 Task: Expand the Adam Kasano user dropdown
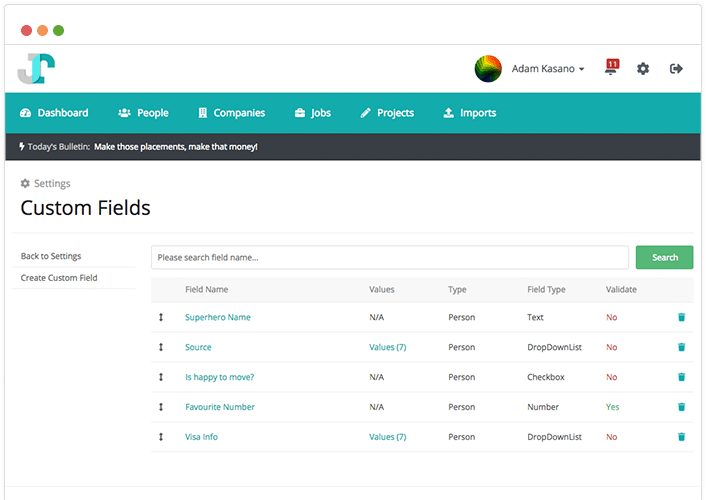click(548, 69)
